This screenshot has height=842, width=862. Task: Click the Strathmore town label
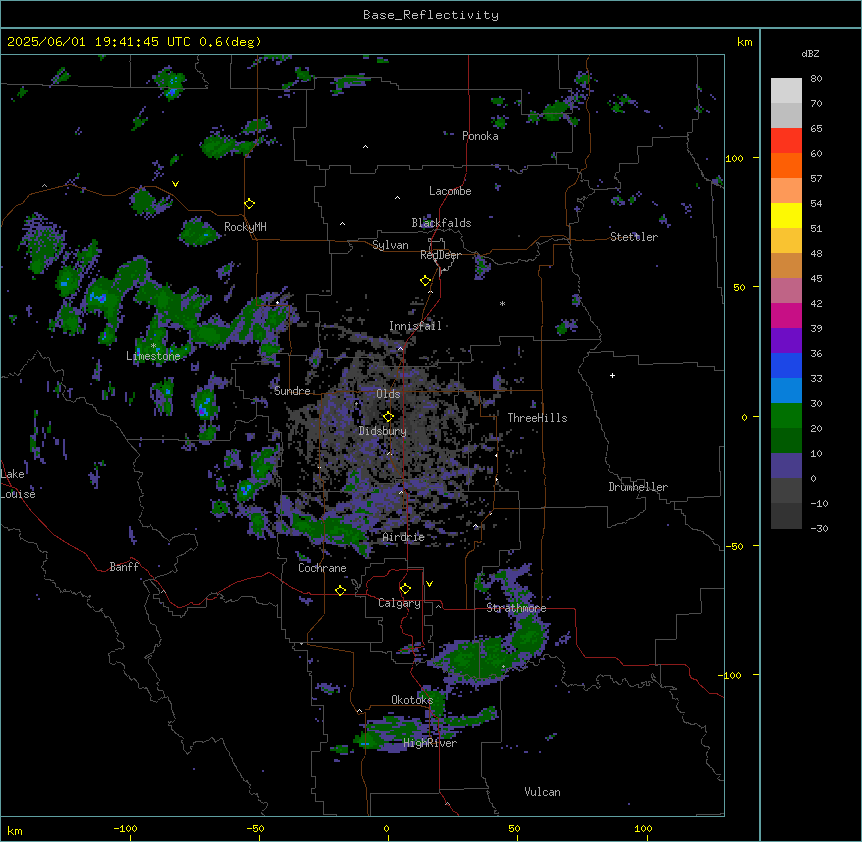tap(516, 608)
